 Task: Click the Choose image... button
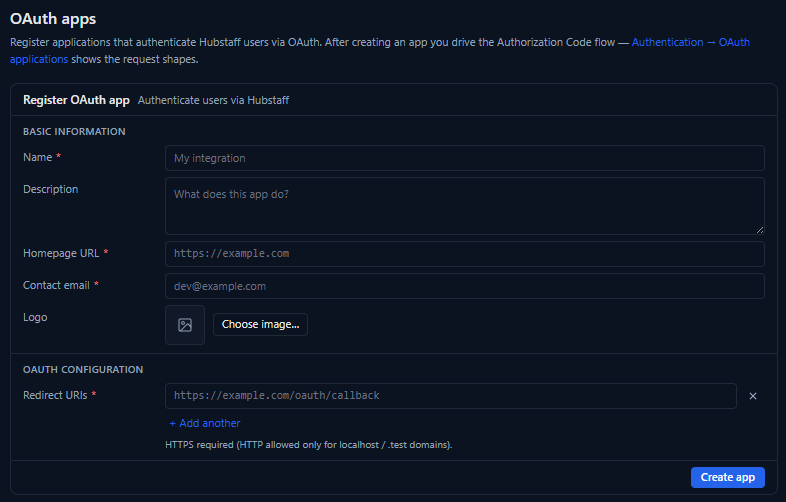[260, 324]
